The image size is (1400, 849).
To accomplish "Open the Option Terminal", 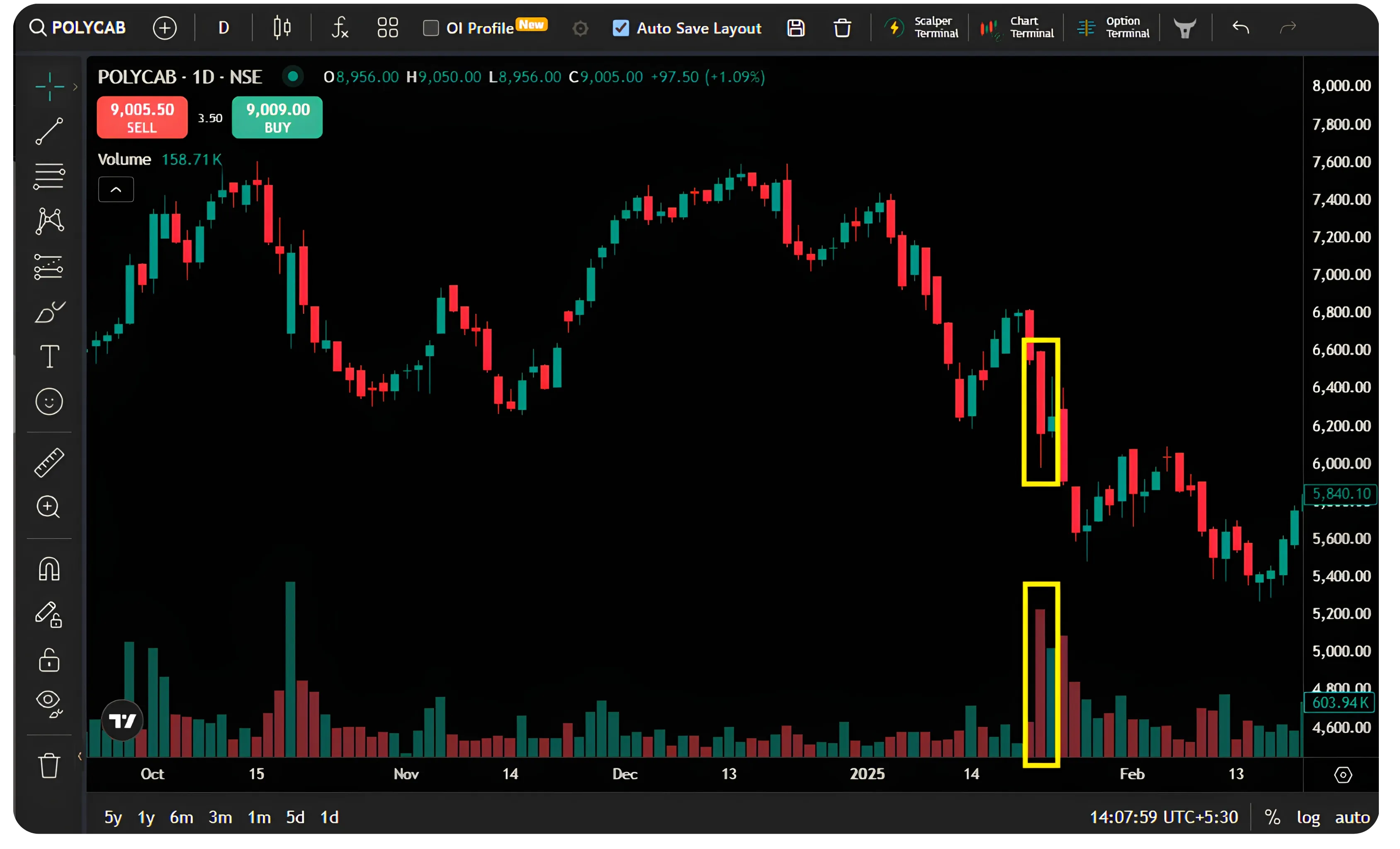I will click(1113, 27).
